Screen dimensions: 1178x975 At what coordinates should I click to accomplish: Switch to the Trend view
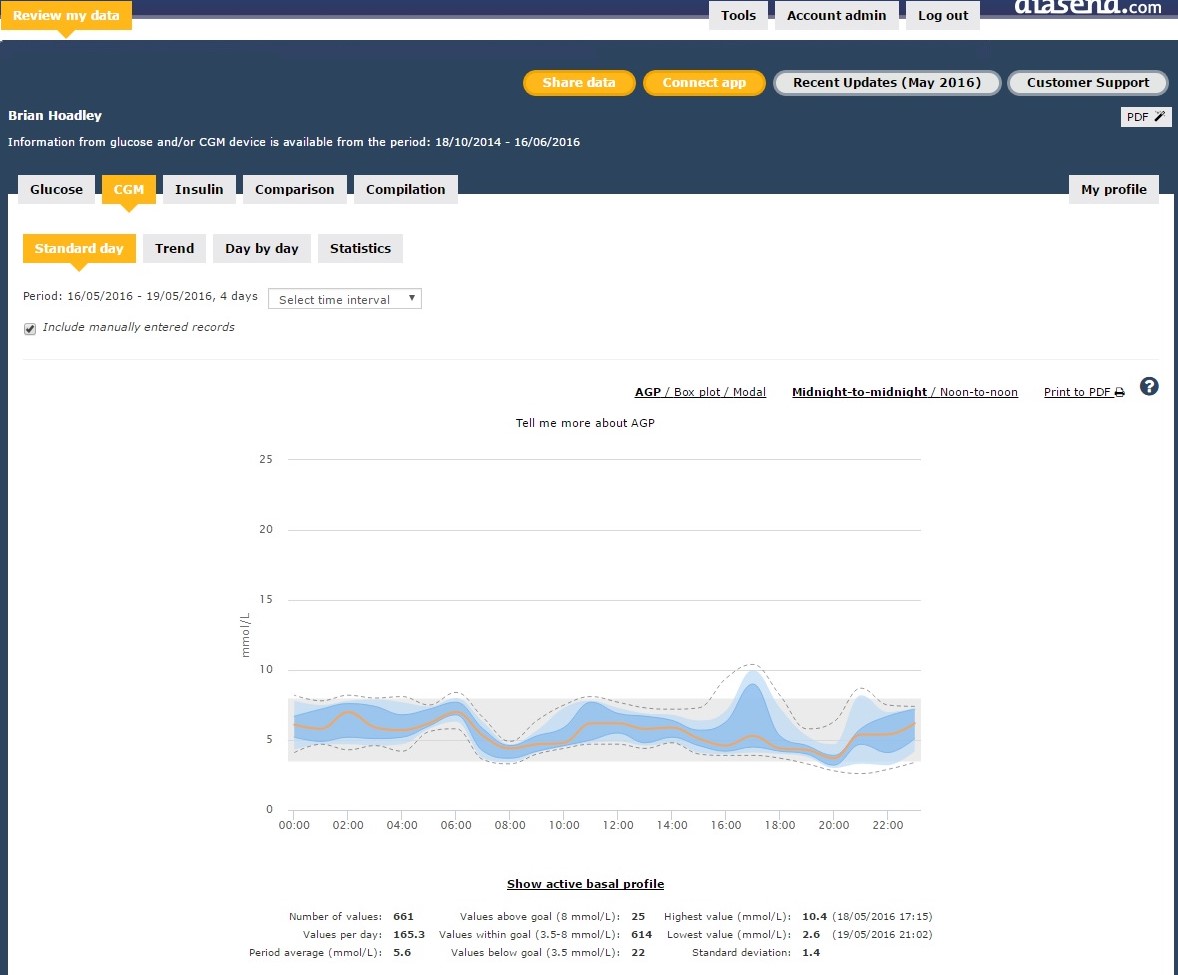coord(174,248)
